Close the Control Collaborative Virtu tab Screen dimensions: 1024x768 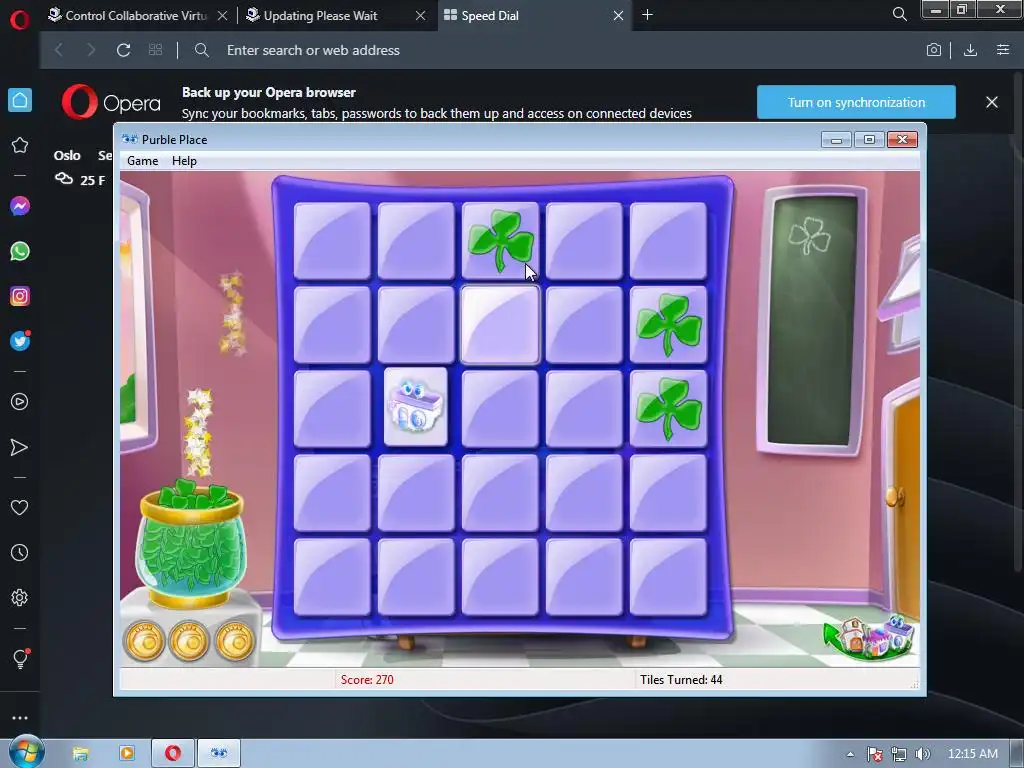[x=222, y=15]
